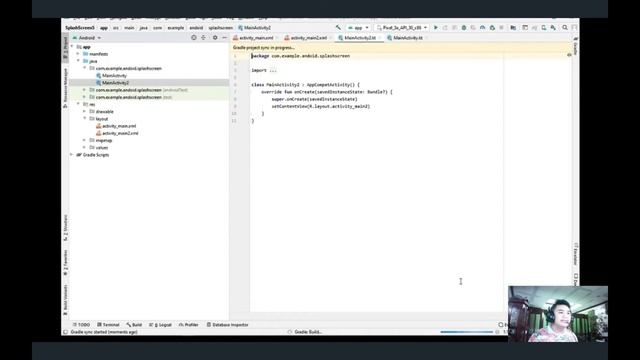Image resolution: width=640 pixels, height=360 pixels.
Task: Open the Gradle side tab on the right edge
Action: [x=575, y=46]
